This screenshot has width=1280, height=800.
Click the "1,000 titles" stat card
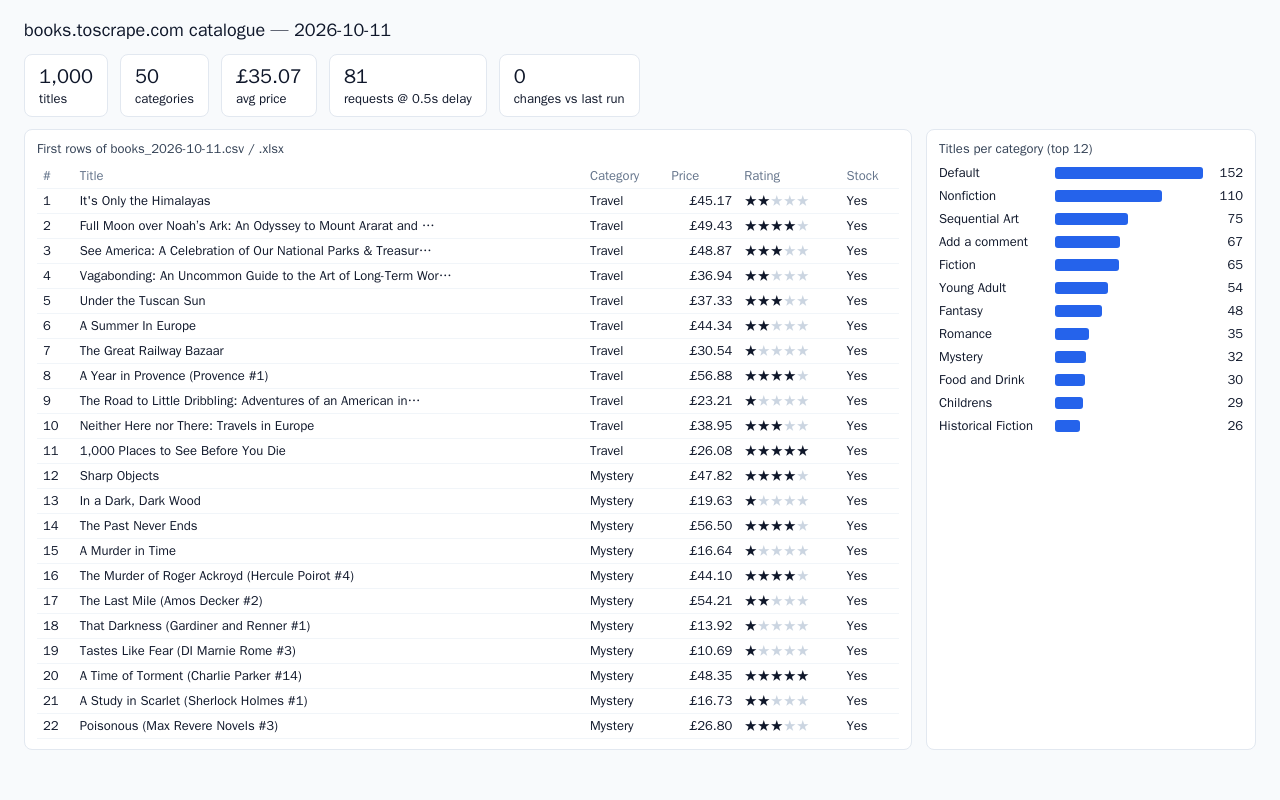(66, 86)
